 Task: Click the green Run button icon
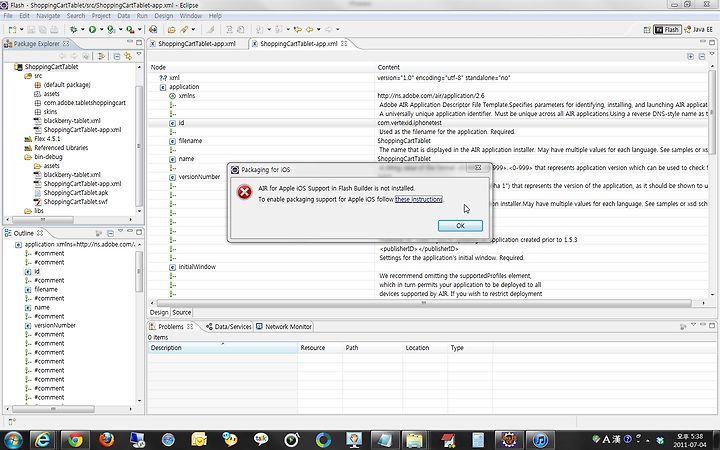point(92,29)
